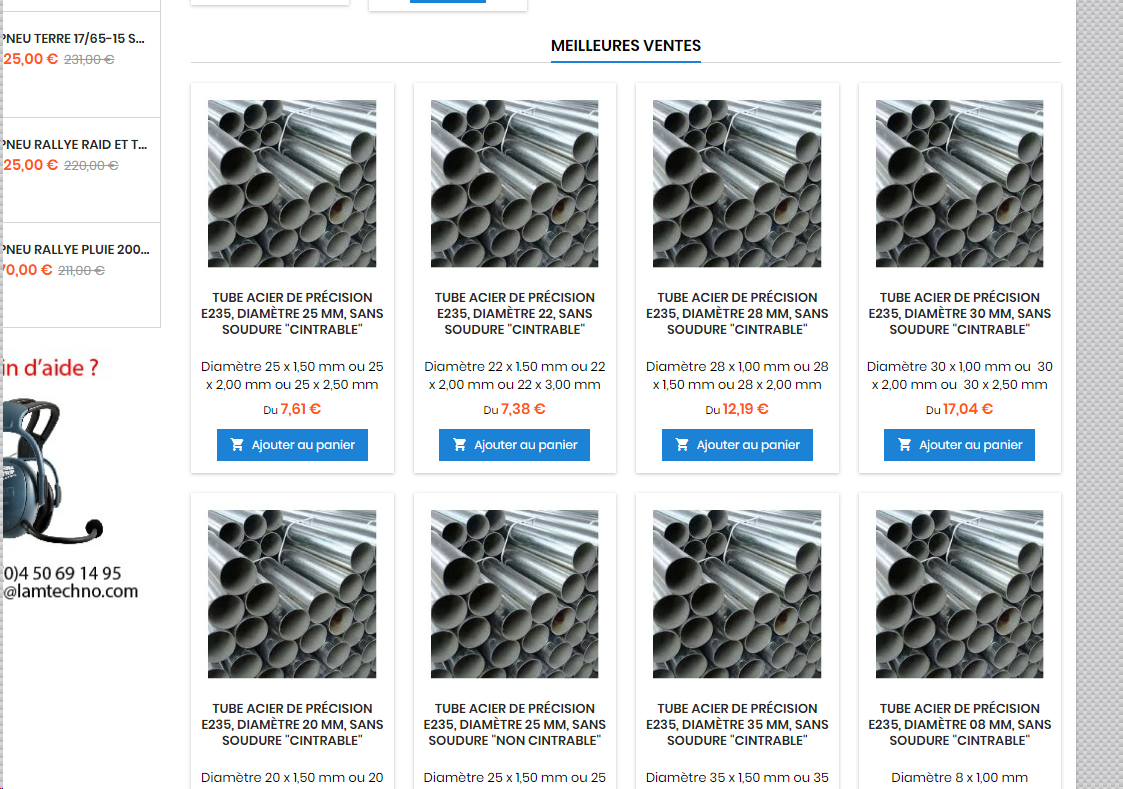Open the diamètre 35 mm tube title link

point(737,724)
